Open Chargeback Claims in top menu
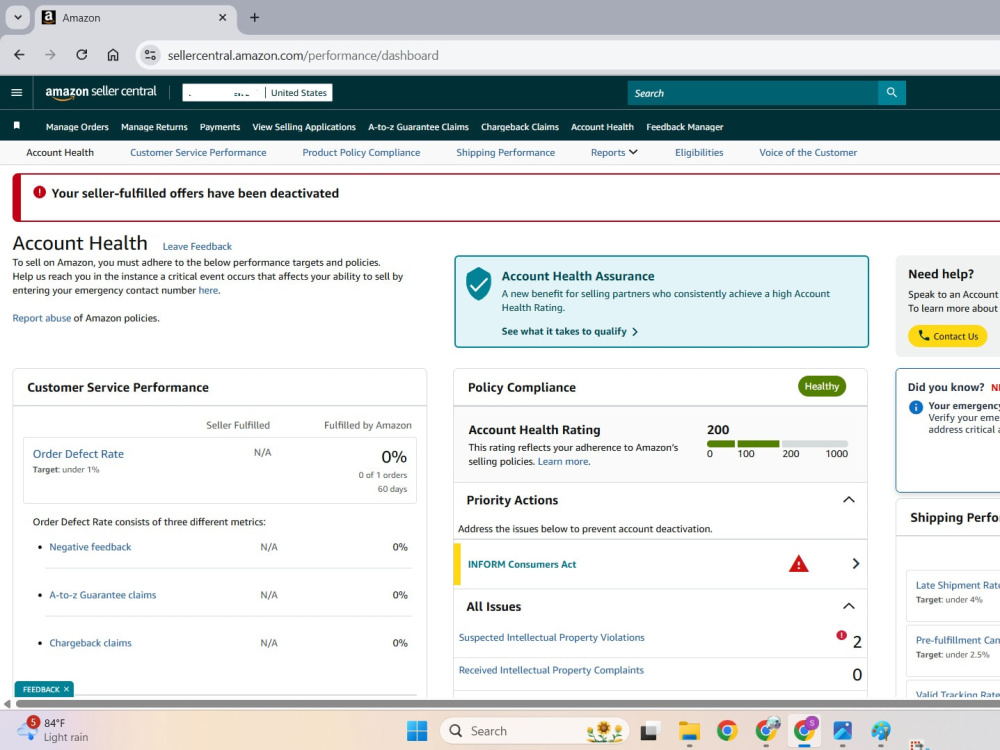 point(520,127)
